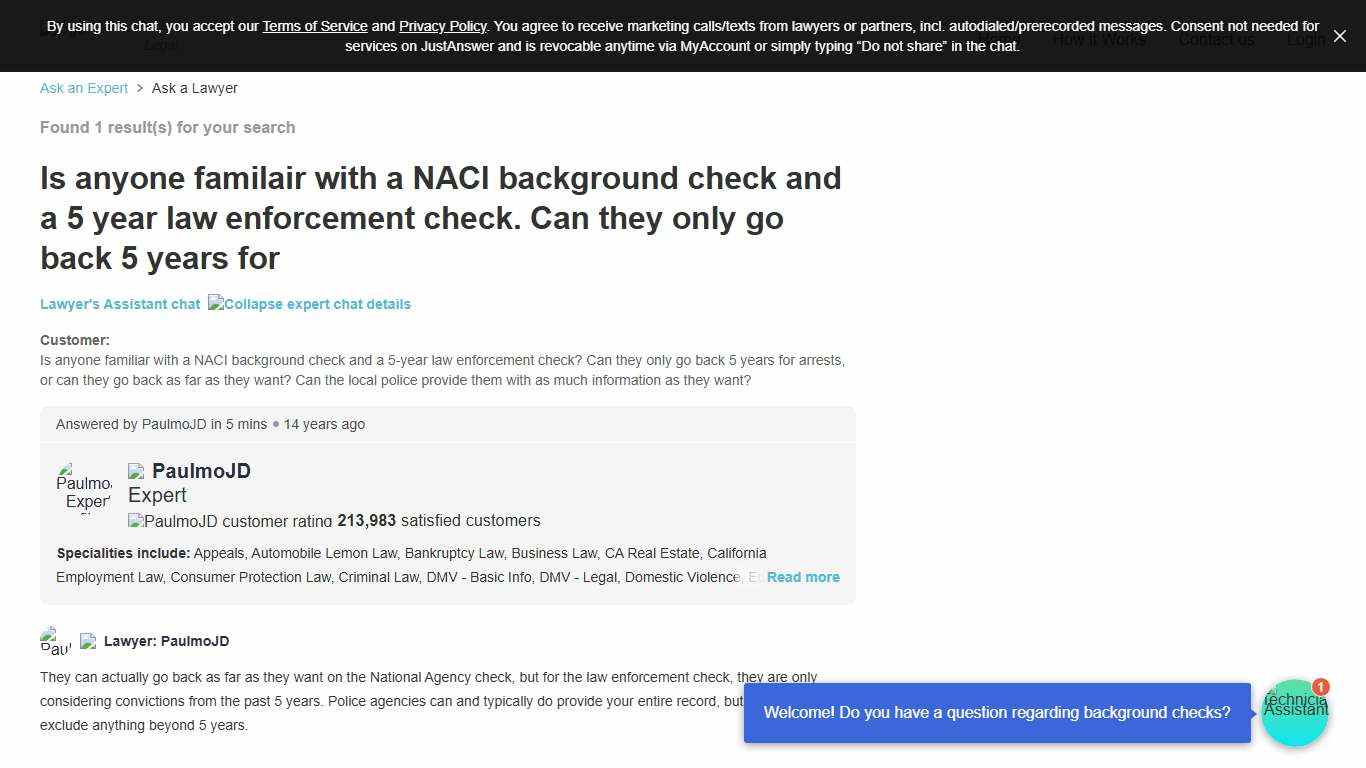This screenshot has height=768, width=1366.
Task: Dismiss the consent banner with the X
Action: [x=1340, y=36]
